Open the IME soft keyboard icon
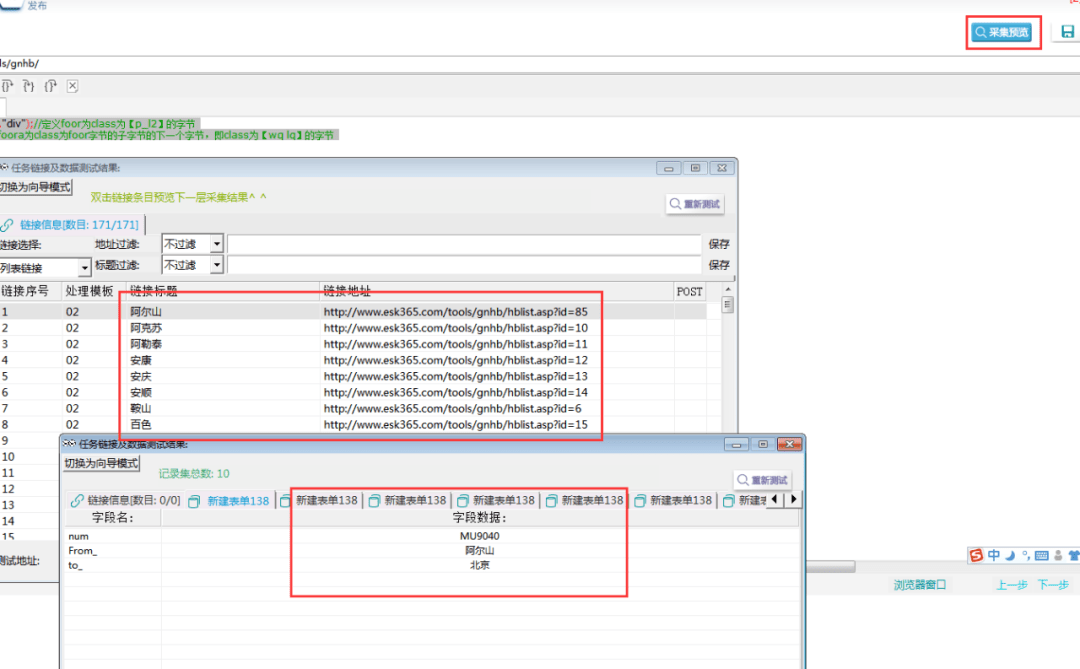This screenshot has height=669, width=1080. (1041, 555)
